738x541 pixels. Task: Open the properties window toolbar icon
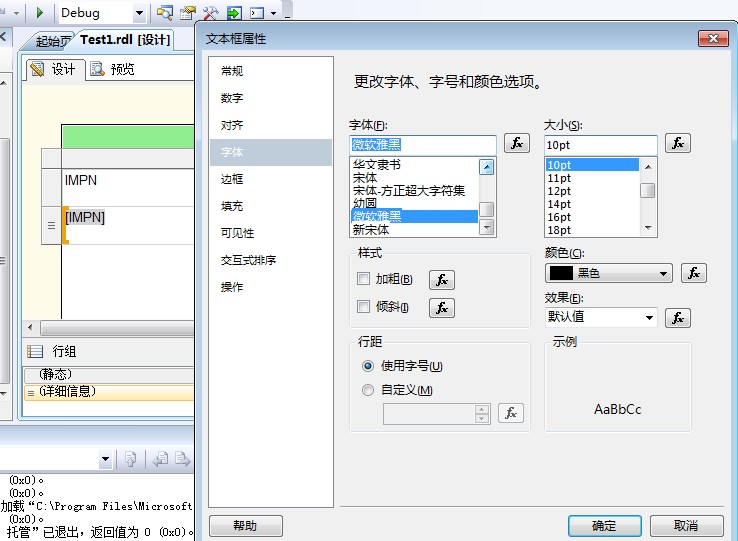coord(188,13)
